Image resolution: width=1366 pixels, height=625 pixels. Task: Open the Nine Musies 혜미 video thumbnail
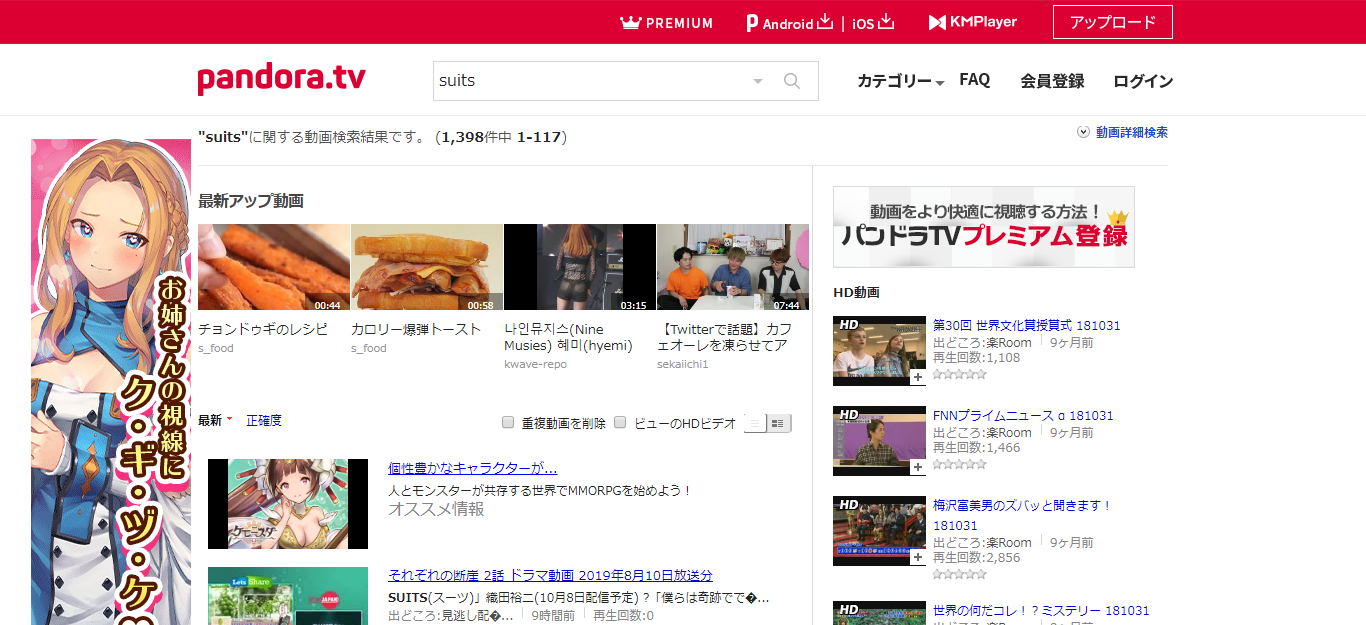click(x=580, y=267)
